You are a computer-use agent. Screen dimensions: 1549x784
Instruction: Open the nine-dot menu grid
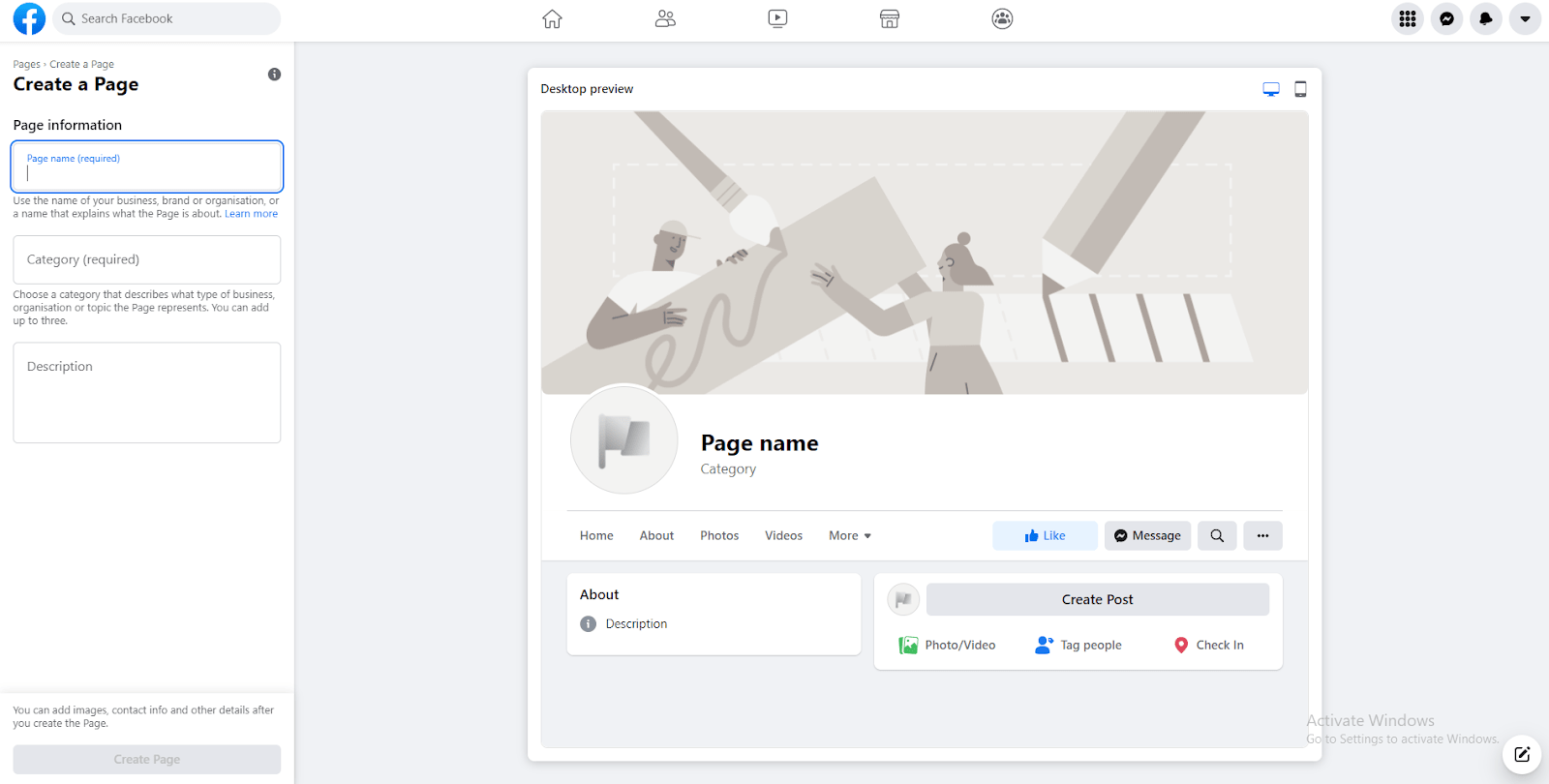pos(1408,18)
